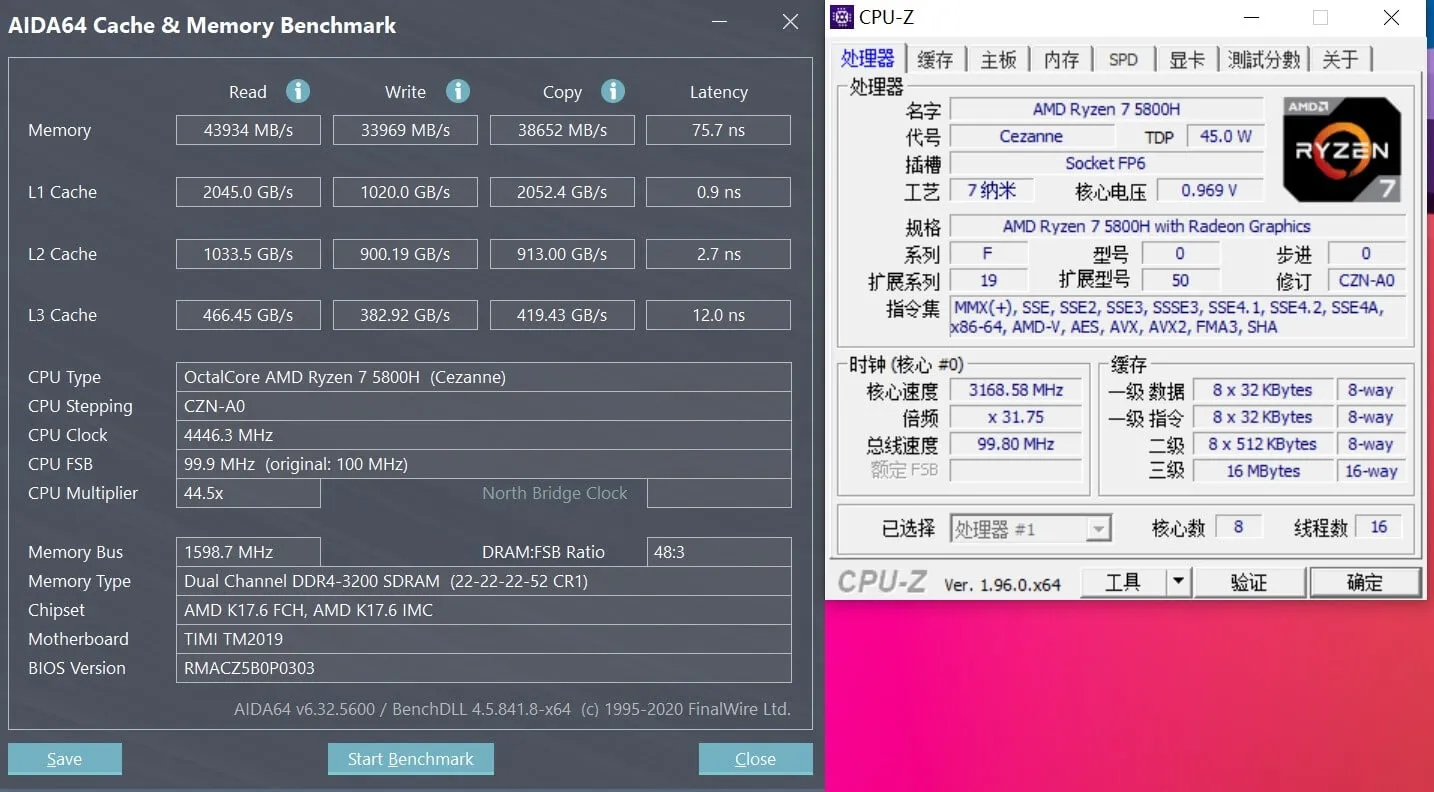Switch to the 处理器 tab in CPU-Z
The height and width of the screenshot is (792, 1434).
[x=867, y=58]
